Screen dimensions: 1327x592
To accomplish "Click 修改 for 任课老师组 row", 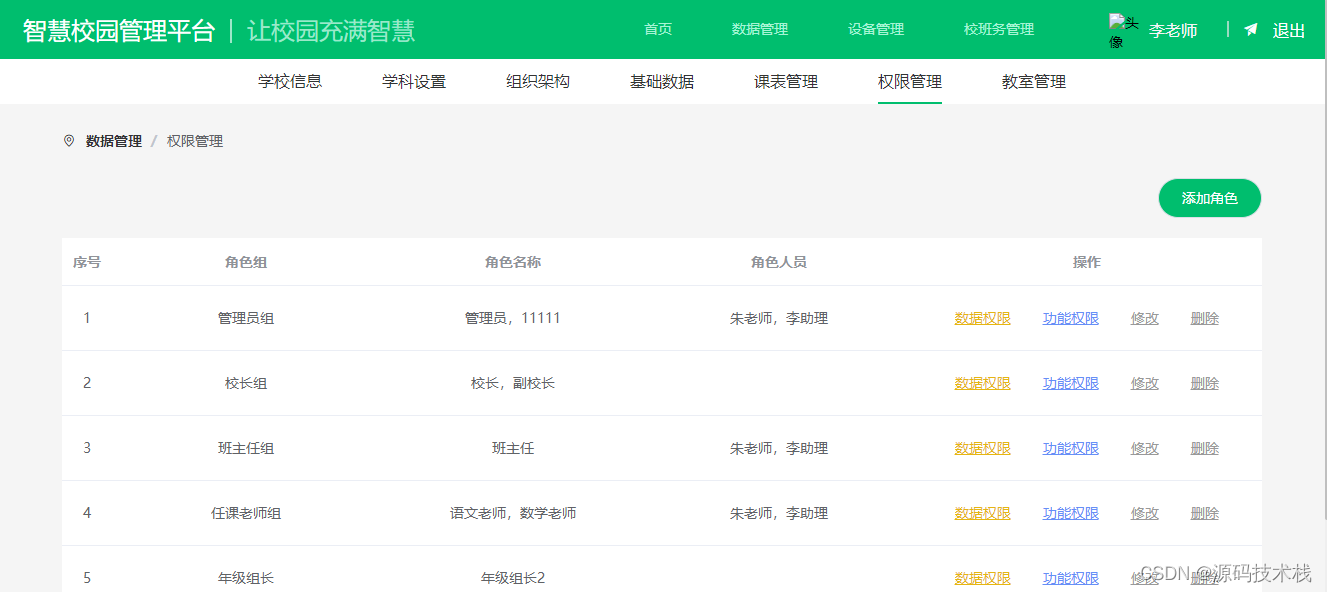I will (x=1145, y=513).
